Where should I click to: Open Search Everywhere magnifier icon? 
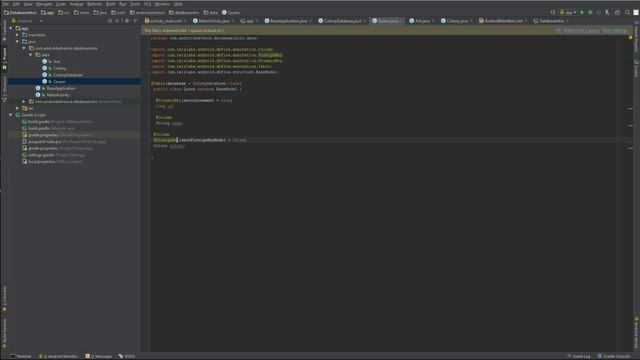click(x=627, y=13)
